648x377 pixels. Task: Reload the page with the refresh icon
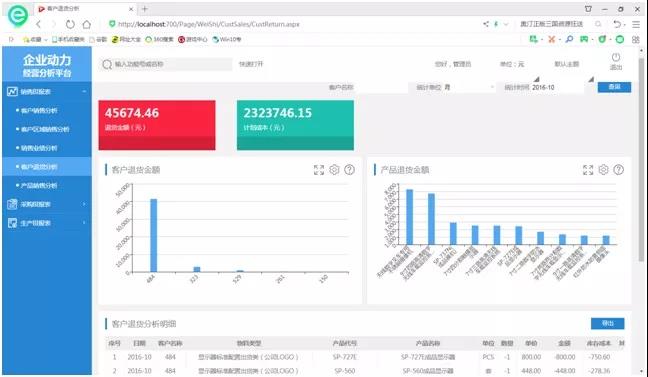point(70,24)
